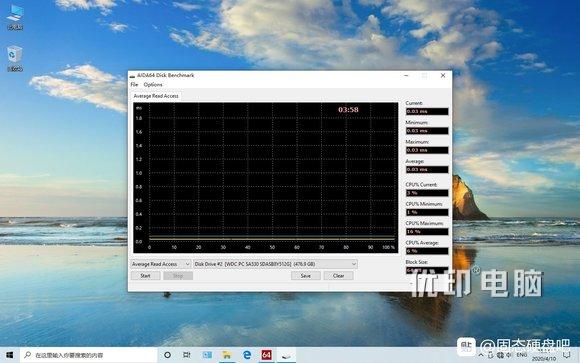Open the Average Read Access test dropdown
The width and height of the screenshot is (580, 363).
[161, 264]
